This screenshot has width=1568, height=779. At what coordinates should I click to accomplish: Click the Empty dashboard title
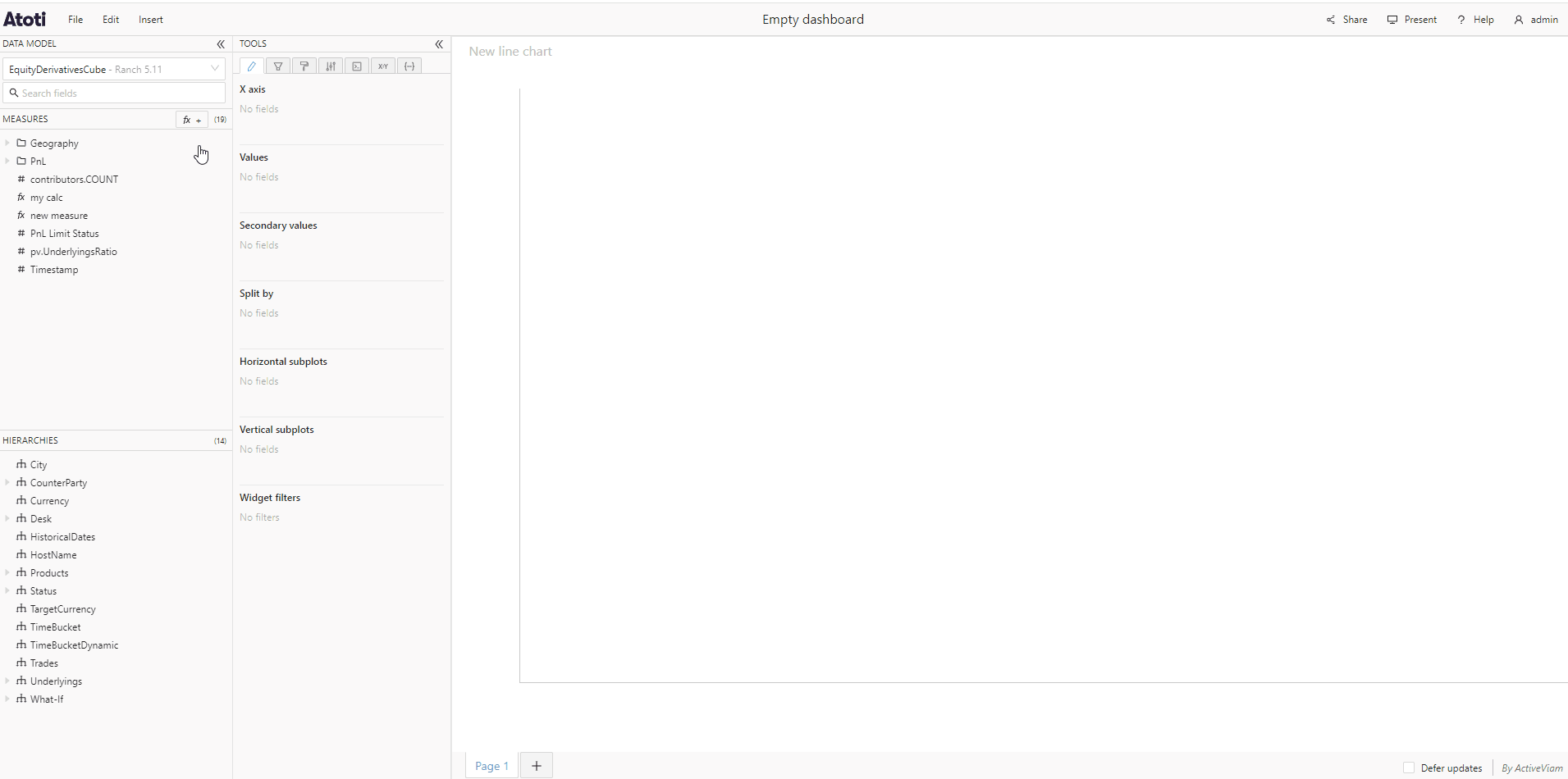pyautogui.click(x=813, y=20)
